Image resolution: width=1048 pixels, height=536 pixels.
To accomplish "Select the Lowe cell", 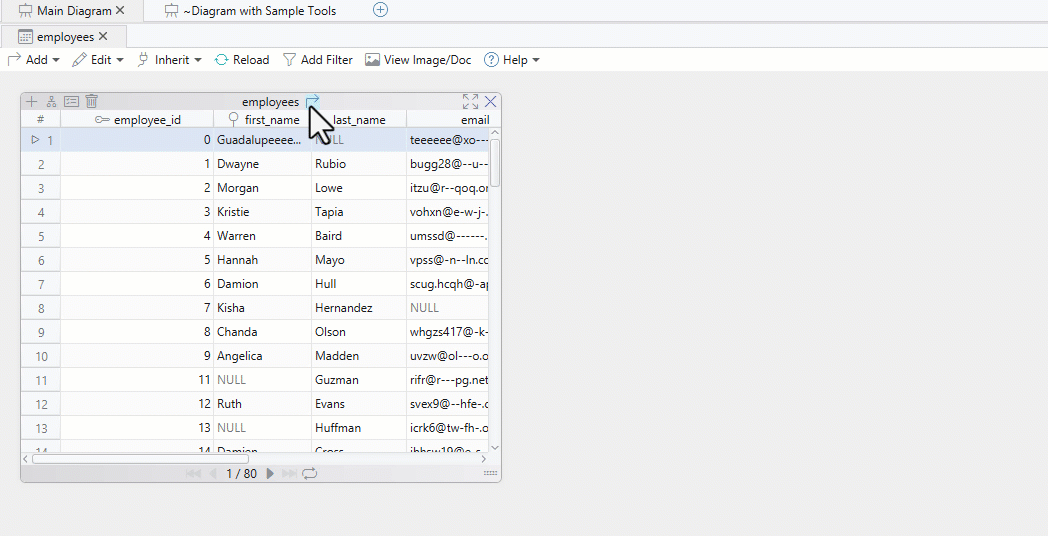I will [359, 188].
